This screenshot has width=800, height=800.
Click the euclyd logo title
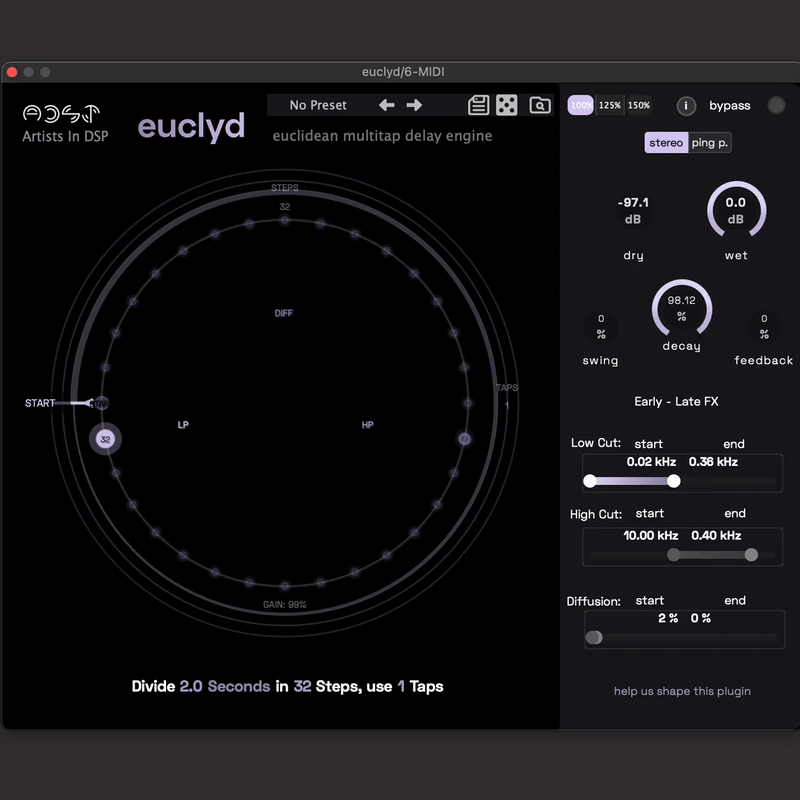[x=191, y=127]
